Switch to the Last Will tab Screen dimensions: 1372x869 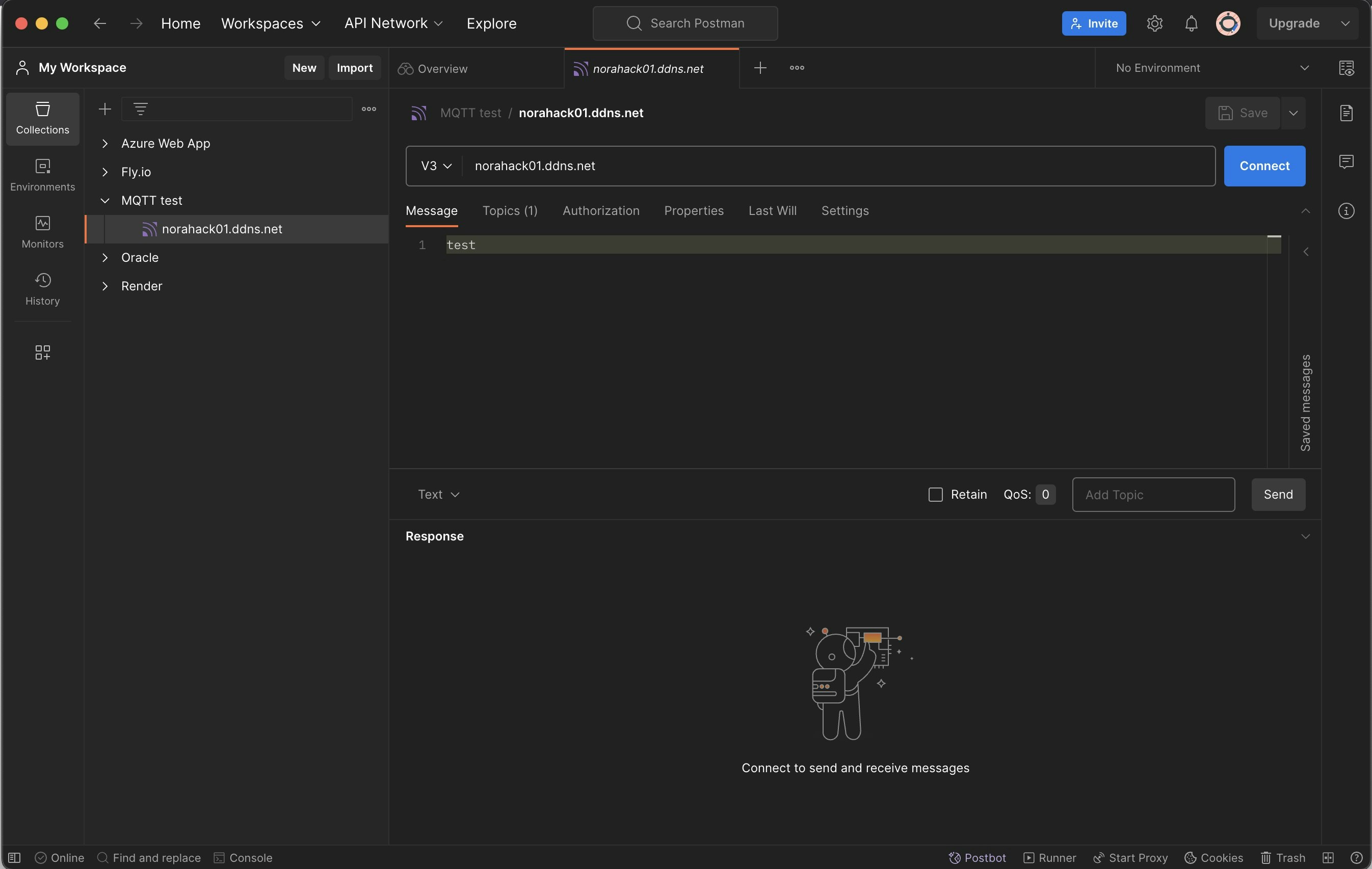pyautogui.click(x=772, y=211)
